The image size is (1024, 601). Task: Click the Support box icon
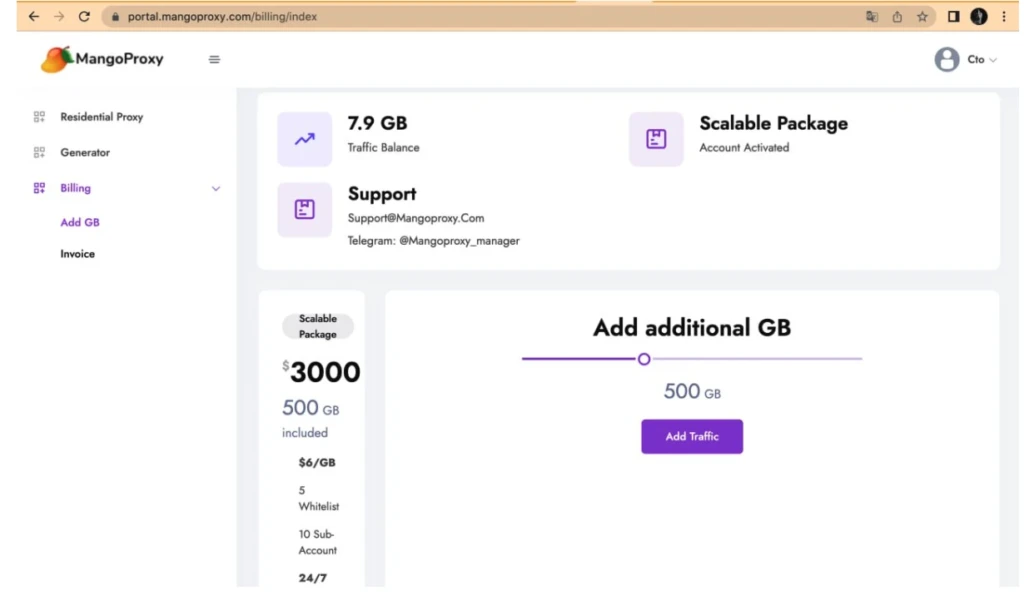pos(304,209)
